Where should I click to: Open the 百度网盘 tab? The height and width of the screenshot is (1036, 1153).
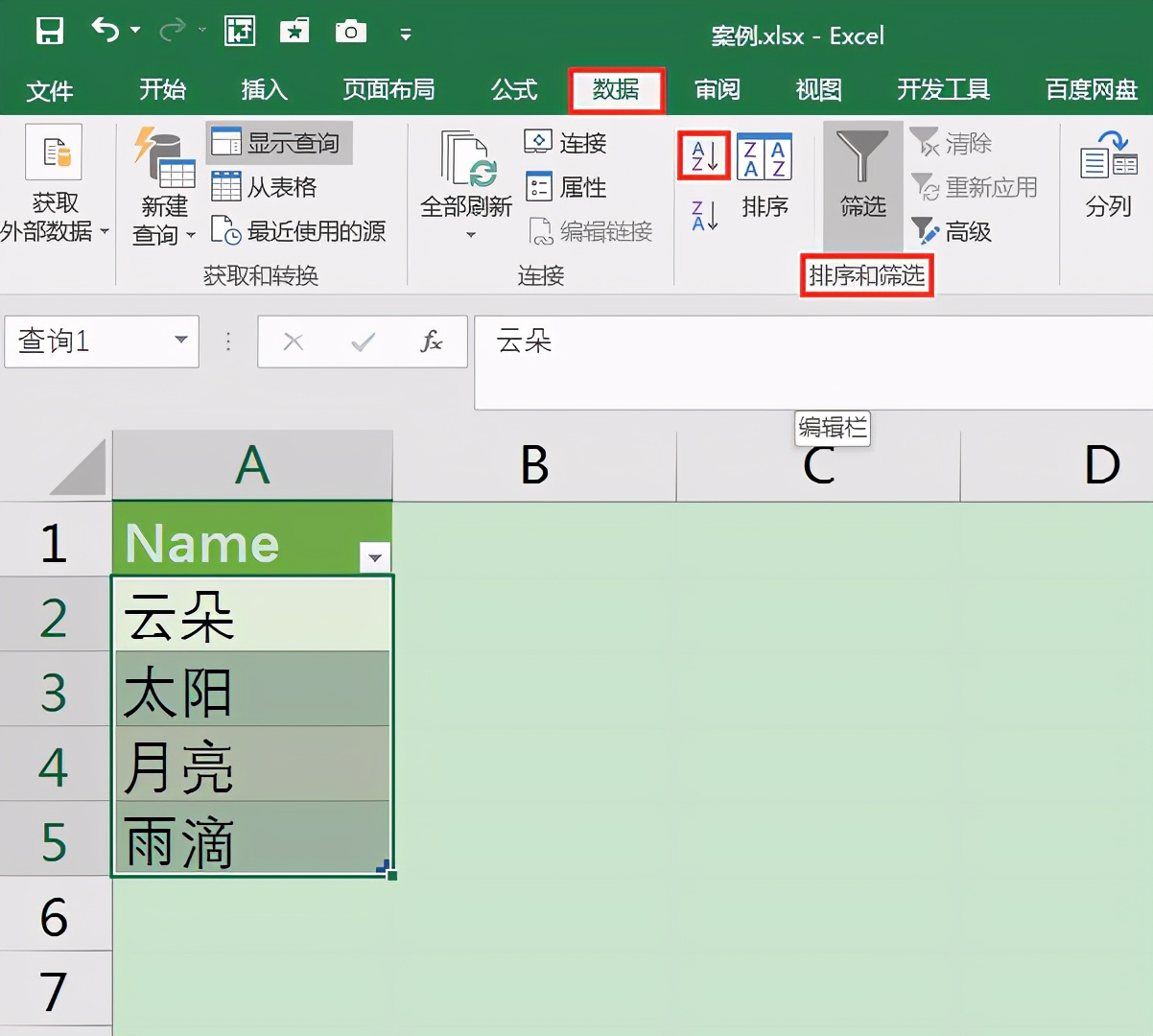tap(1092, 89)
